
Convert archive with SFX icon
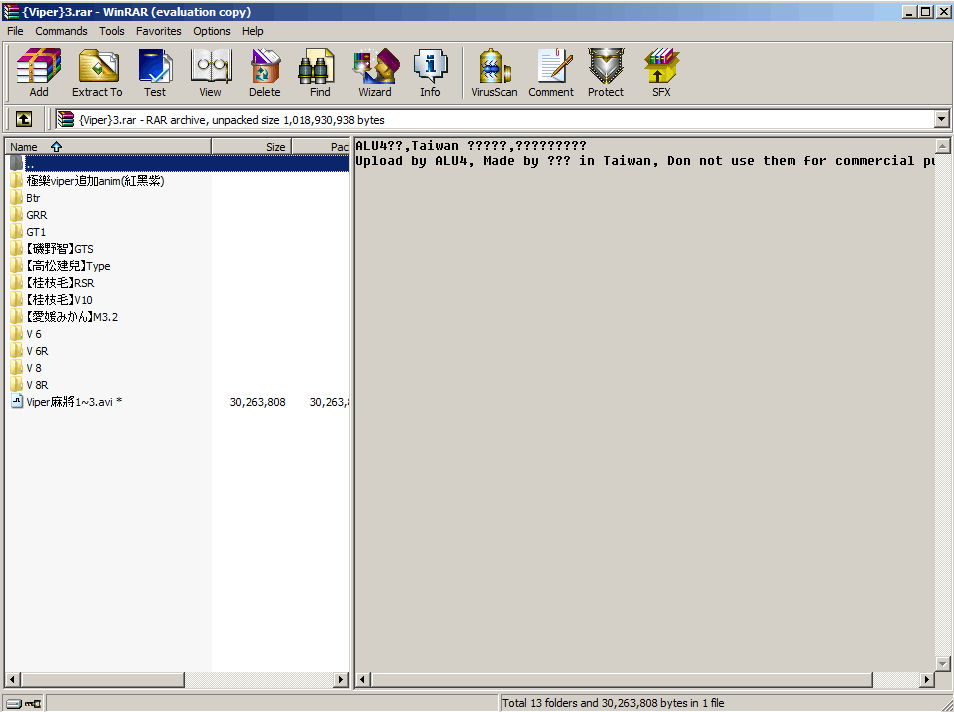pyautogui.click(x=661, y=72)
